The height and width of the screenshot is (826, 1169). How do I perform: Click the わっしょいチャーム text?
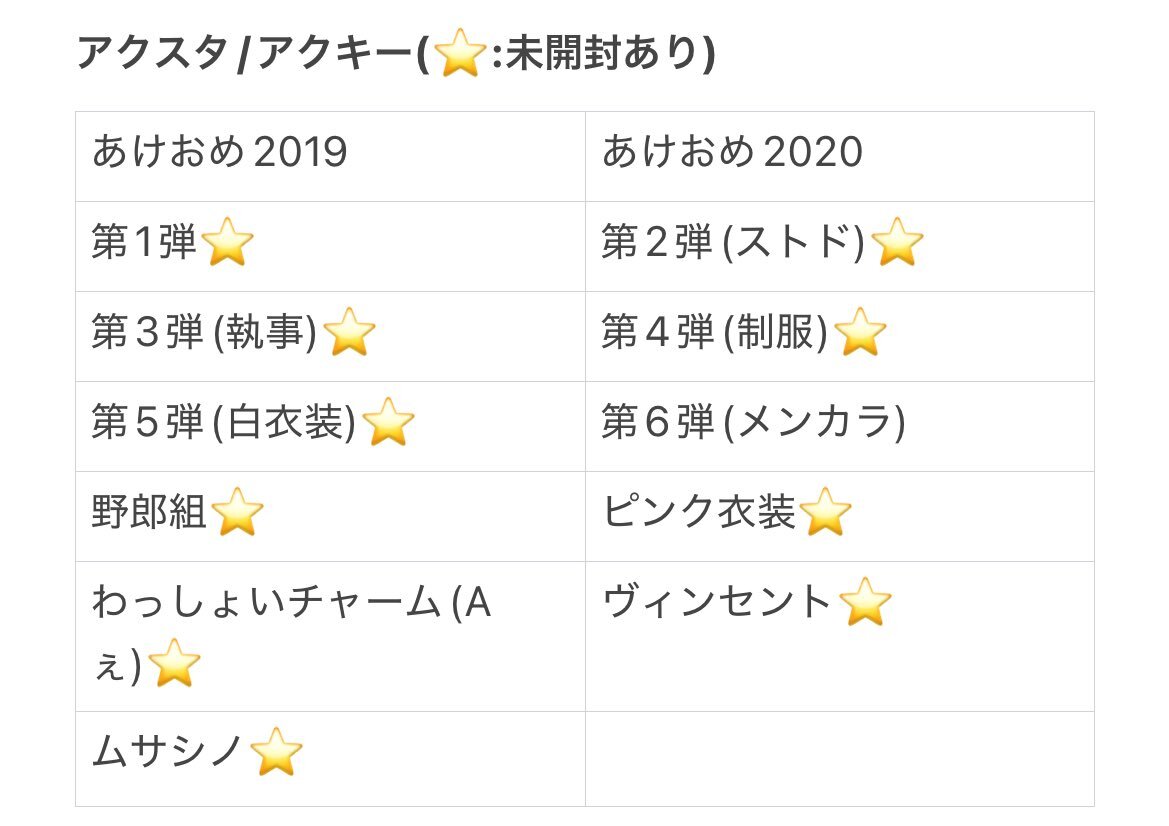267,602
